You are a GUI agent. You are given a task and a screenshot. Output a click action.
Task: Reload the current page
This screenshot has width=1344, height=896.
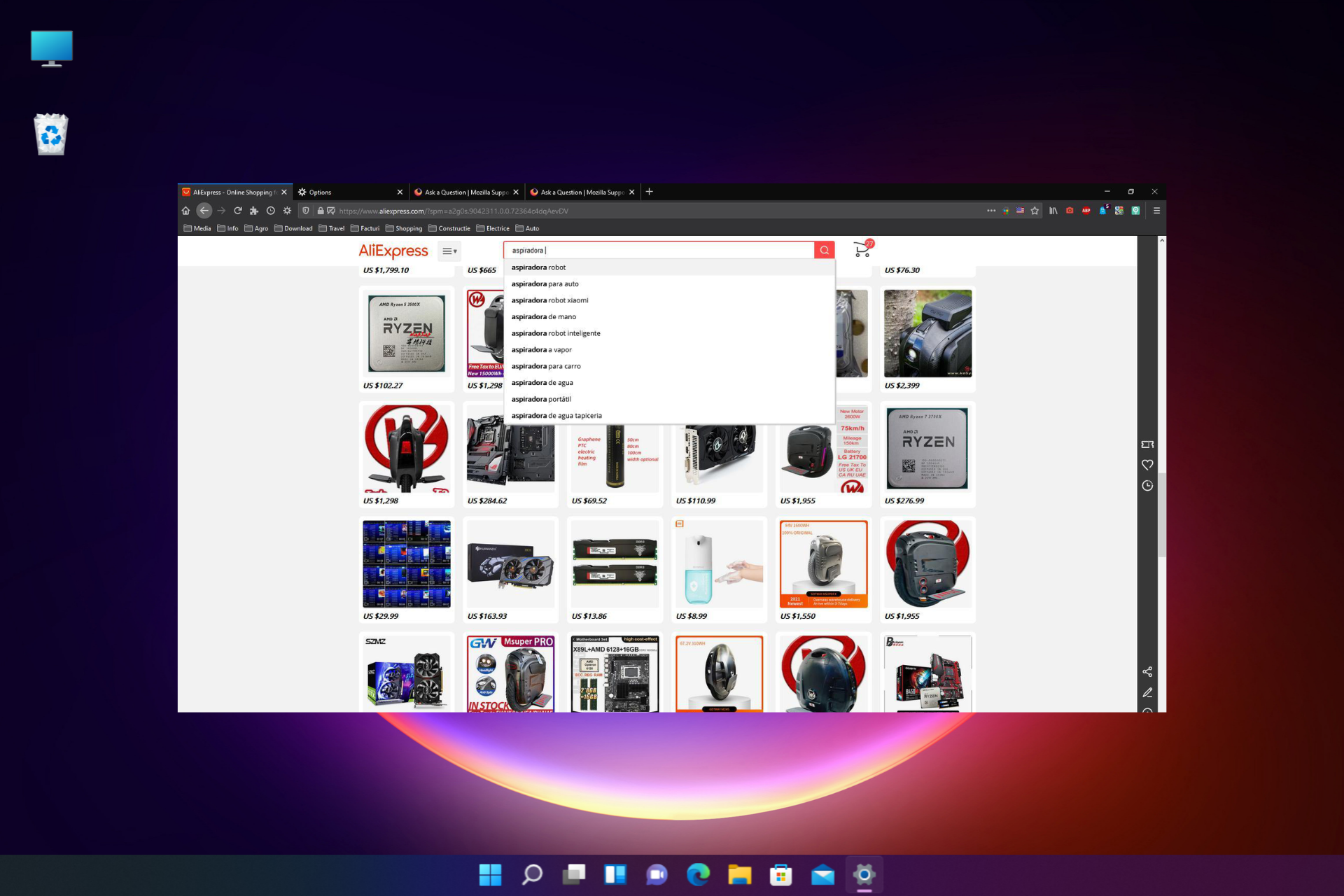pyautogui.click(x=238, y=211)
